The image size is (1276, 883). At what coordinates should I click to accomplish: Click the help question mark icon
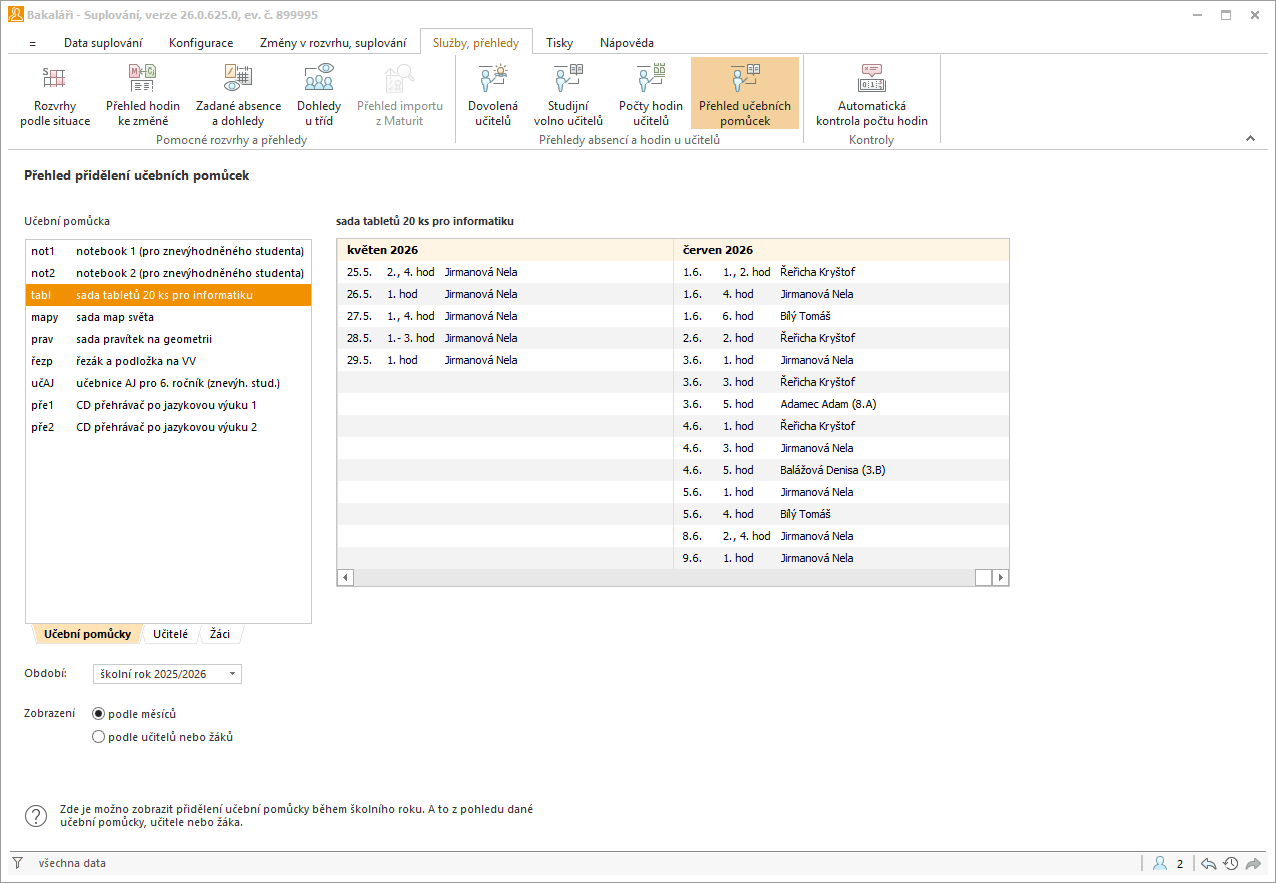[x=36, y=816]
